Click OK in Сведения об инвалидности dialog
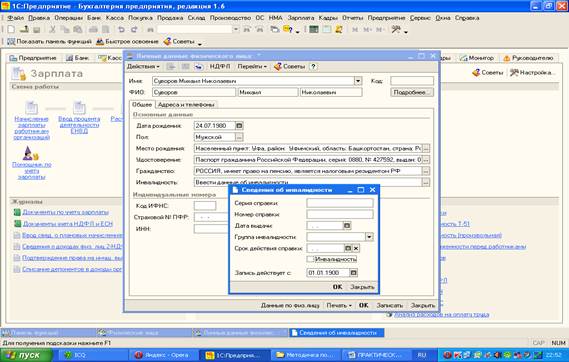The height and width of the screenshot is (362, 569). [337, 287]
